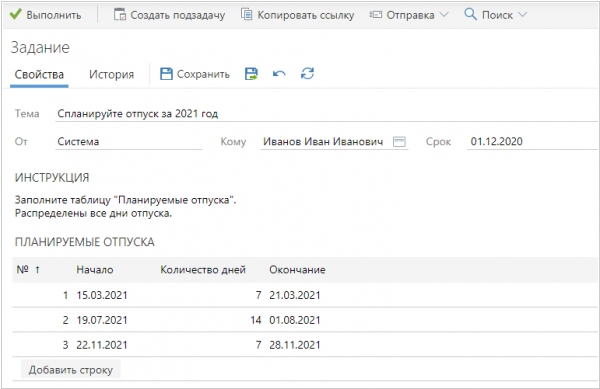Click the Копировать ссылку label
The width and height of the screenshot is (600, 389).
tap(306, 15)
